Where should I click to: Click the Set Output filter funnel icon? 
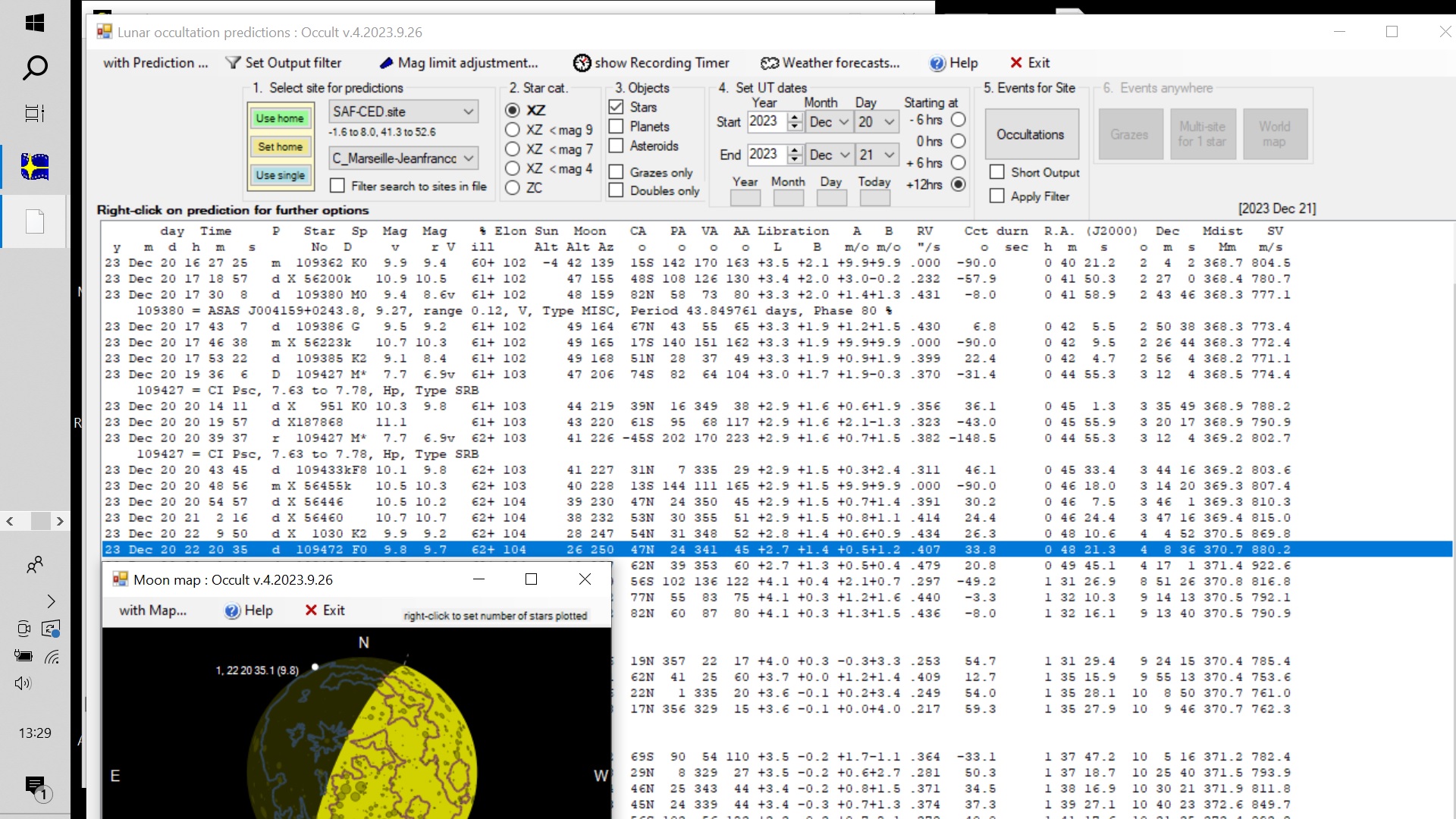233,63
